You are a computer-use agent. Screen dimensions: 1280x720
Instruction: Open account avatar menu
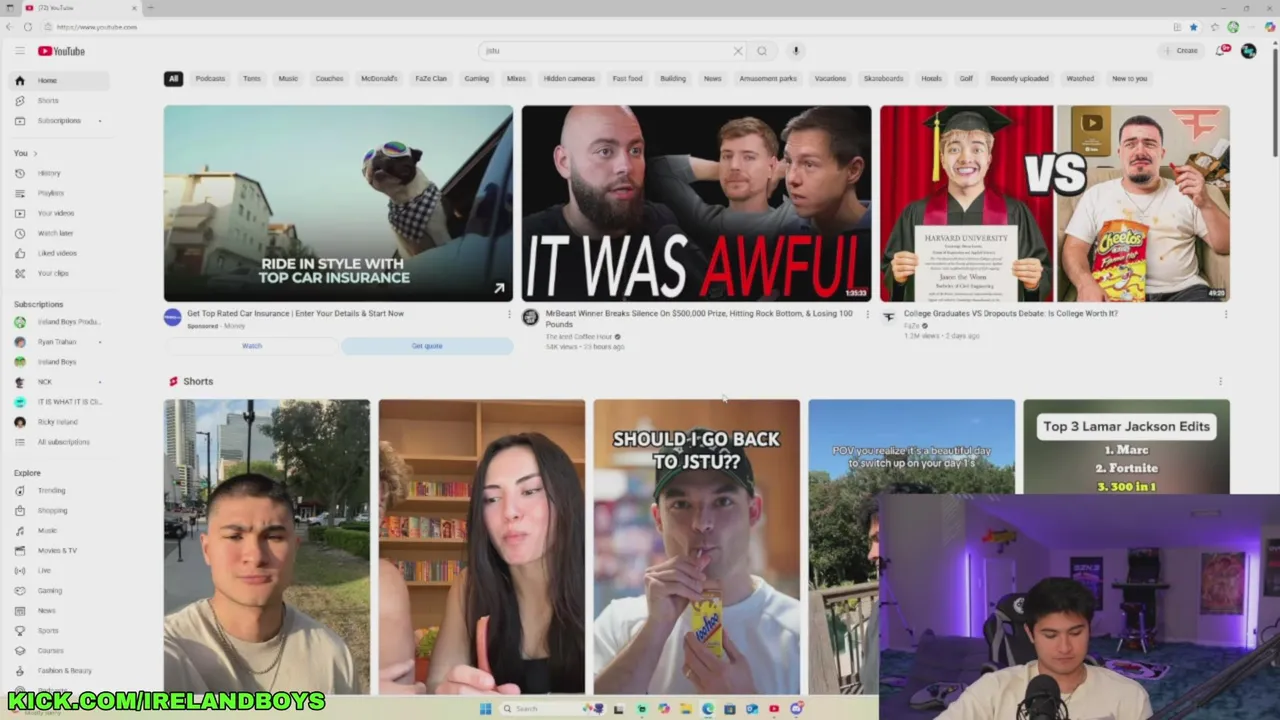(x=1248, y=51)
